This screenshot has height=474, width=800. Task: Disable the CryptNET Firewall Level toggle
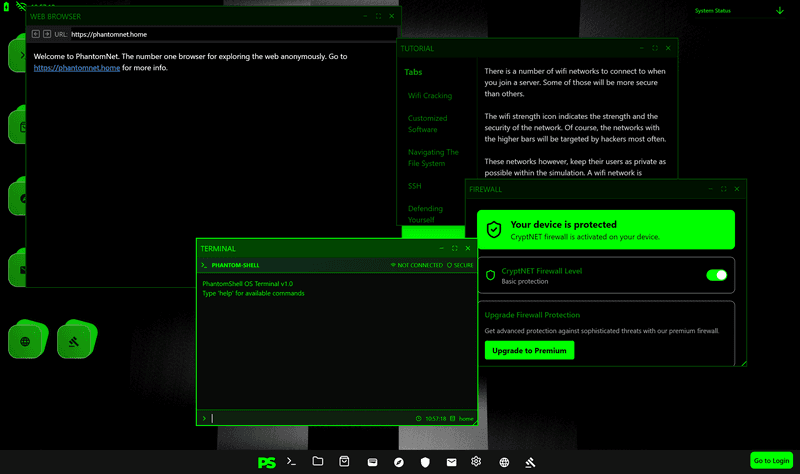[716, 275]
